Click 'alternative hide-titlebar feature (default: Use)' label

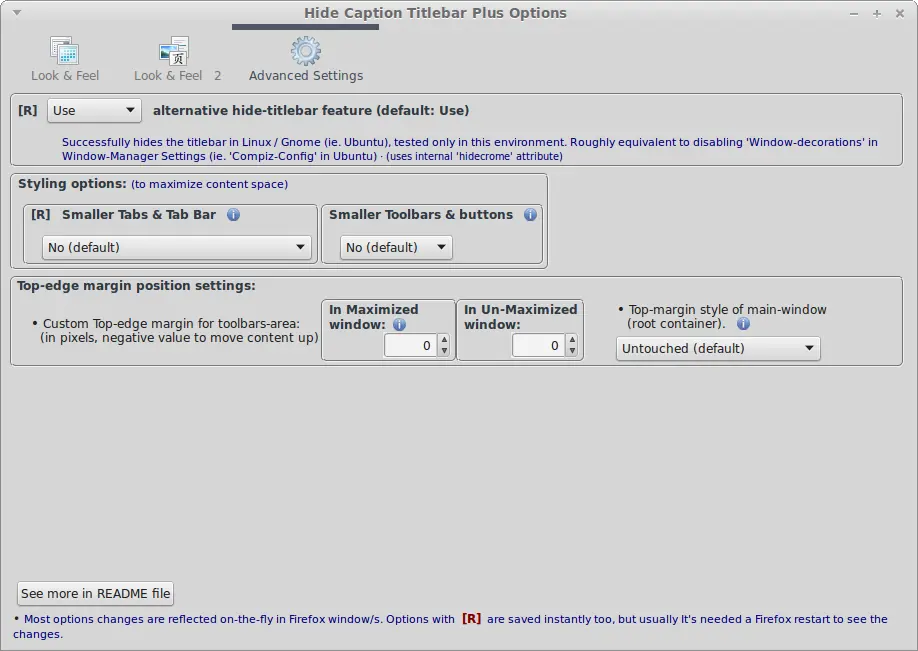tap(311, 111)
